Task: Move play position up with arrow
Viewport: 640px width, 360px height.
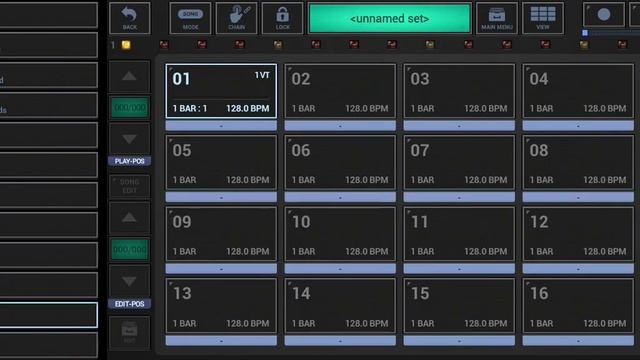Action: [x=129, y=76]
